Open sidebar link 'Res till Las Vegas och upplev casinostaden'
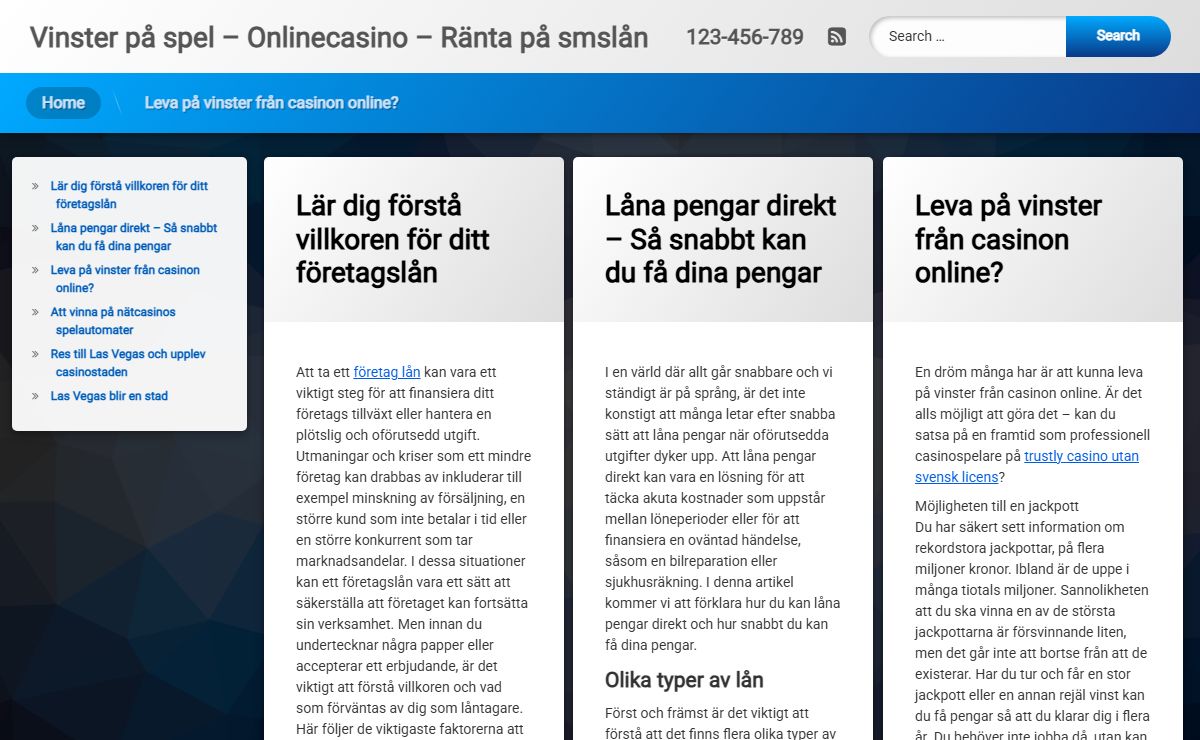This screenshot has width=1200, height=740. tap(128, 363)
